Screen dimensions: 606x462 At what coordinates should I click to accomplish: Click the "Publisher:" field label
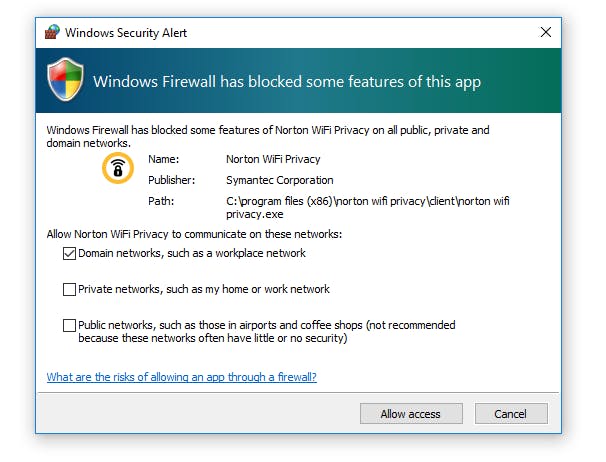[171, 180]
